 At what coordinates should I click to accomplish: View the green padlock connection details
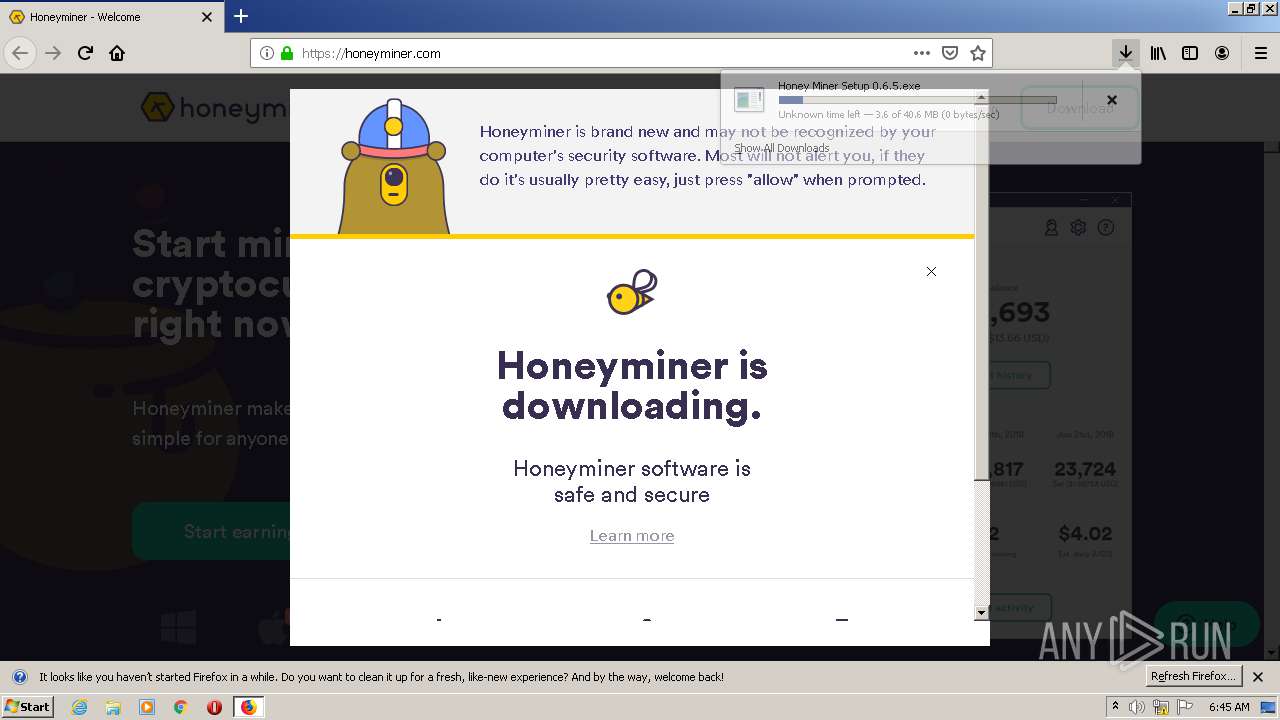click(287, 53)
